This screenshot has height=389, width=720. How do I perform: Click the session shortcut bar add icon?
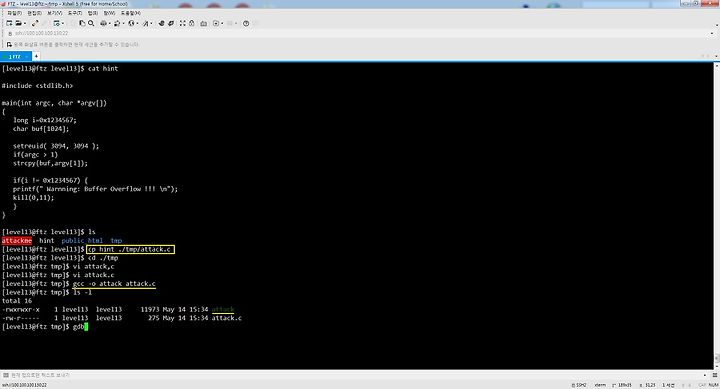point(9,45)
